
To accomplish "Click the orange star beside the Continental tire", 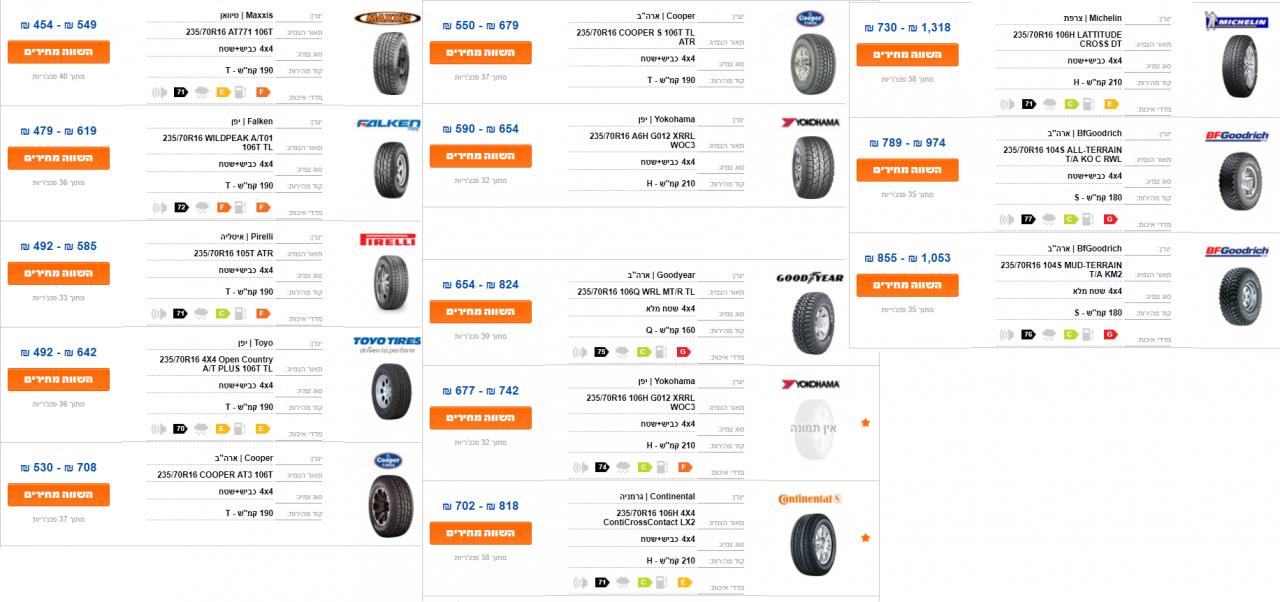I will tap(865, 538).
